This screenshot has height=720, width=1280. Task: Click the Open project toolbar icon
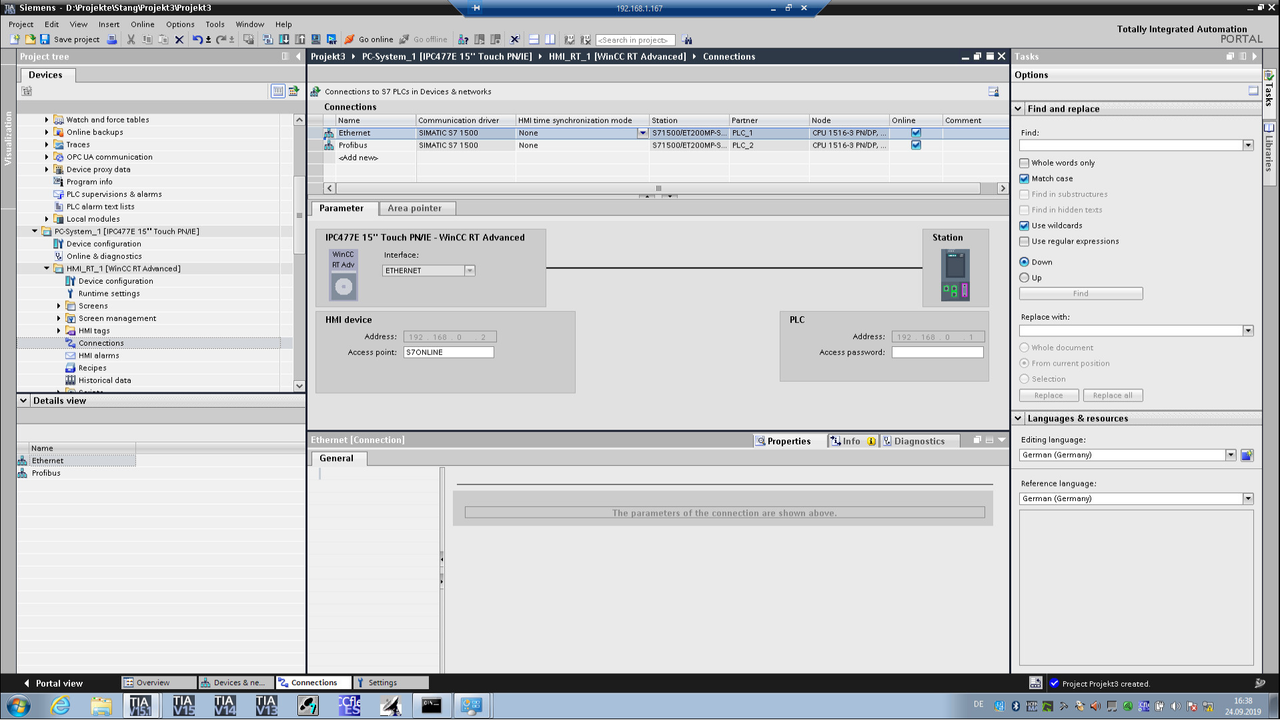30,39
